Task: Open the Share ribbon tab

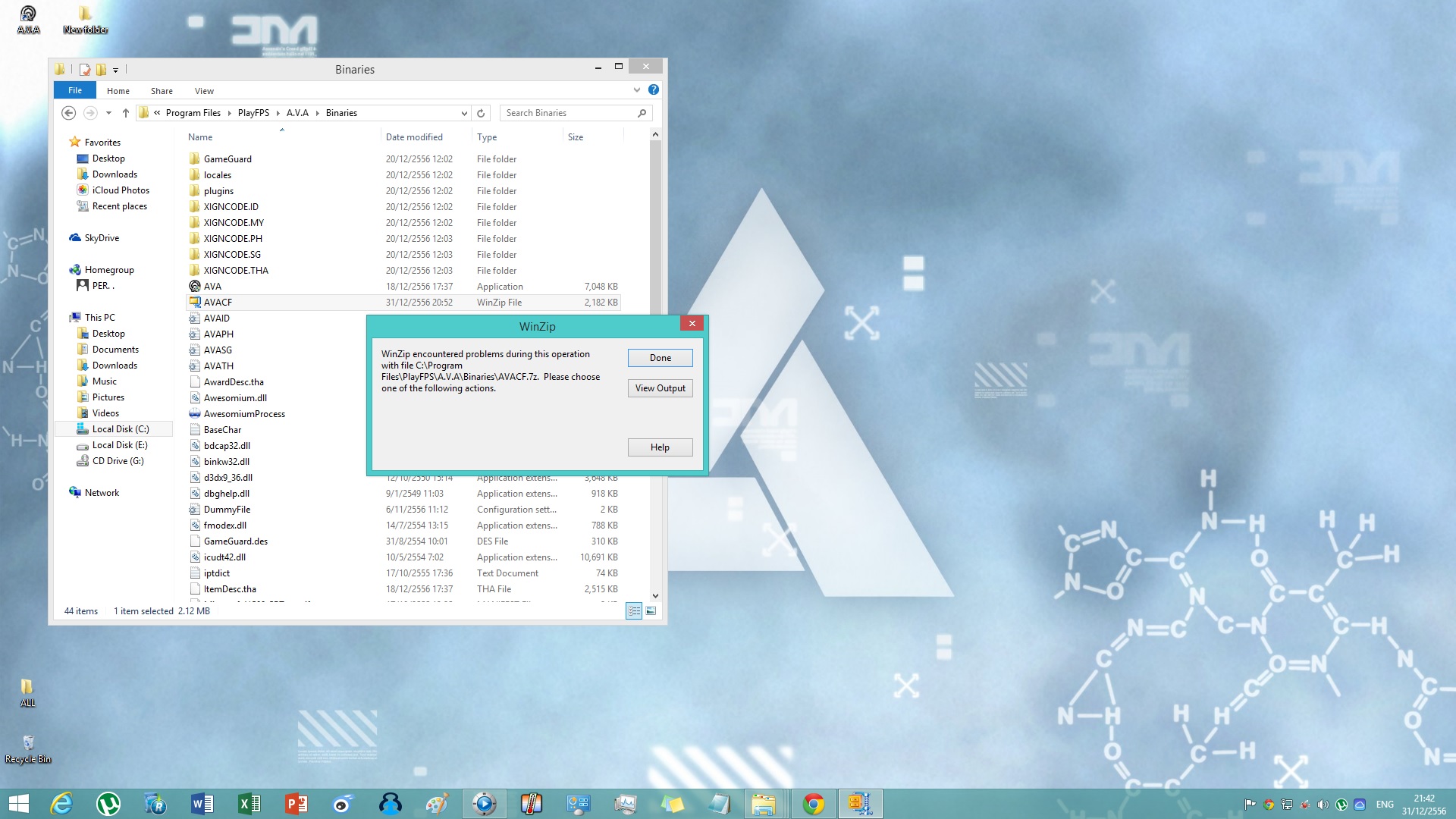Action: pos(162,91)
